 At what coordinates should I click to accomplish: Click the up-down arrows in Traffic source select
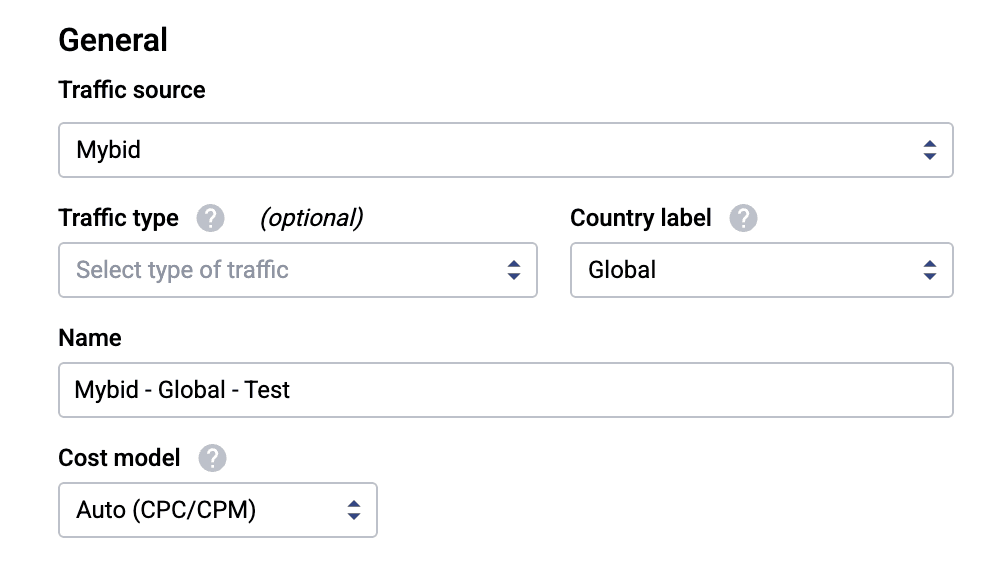click(x=930, y=150)
